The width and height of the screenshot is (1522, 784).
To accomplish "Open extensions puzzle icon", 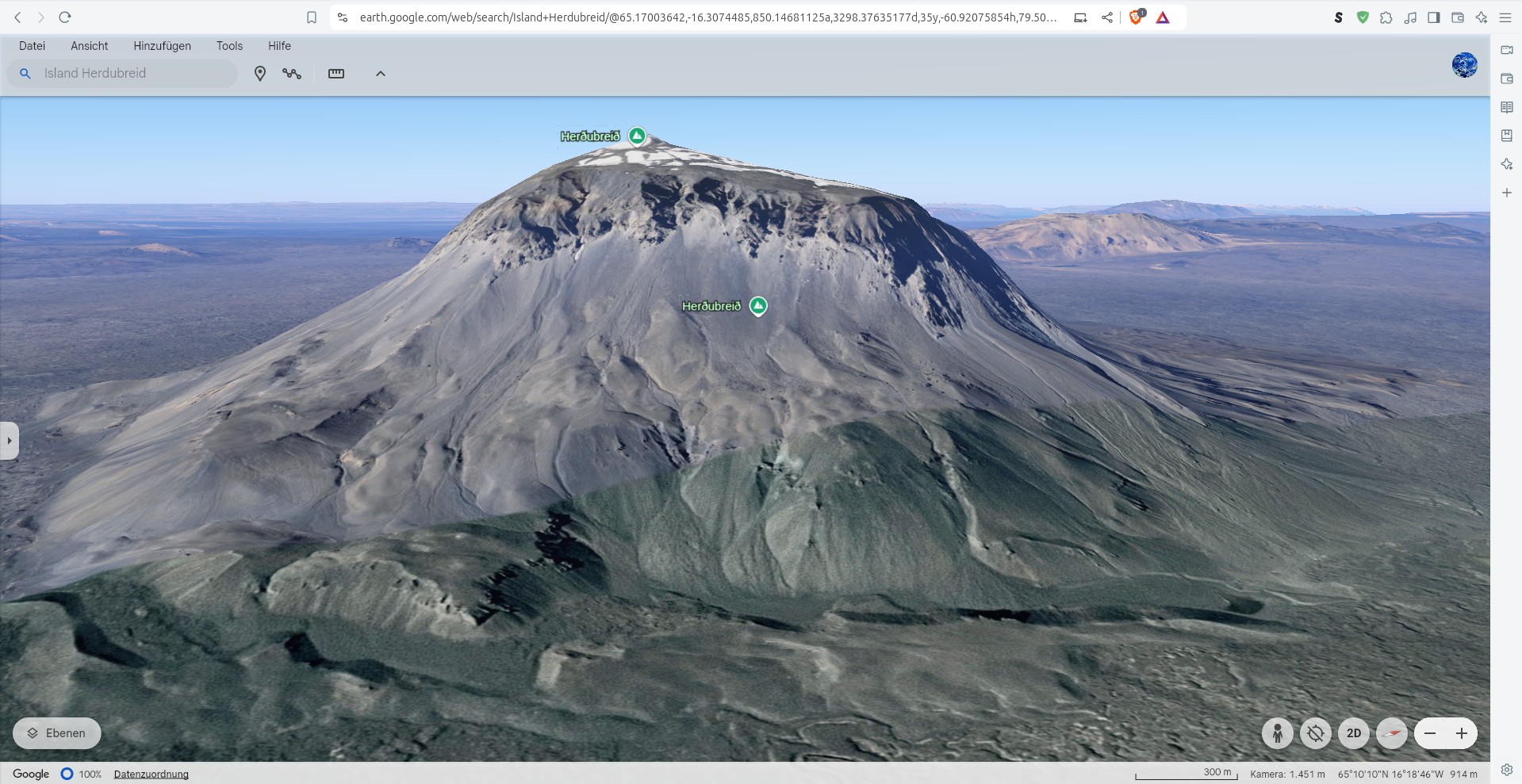I will coord(1386,17).
